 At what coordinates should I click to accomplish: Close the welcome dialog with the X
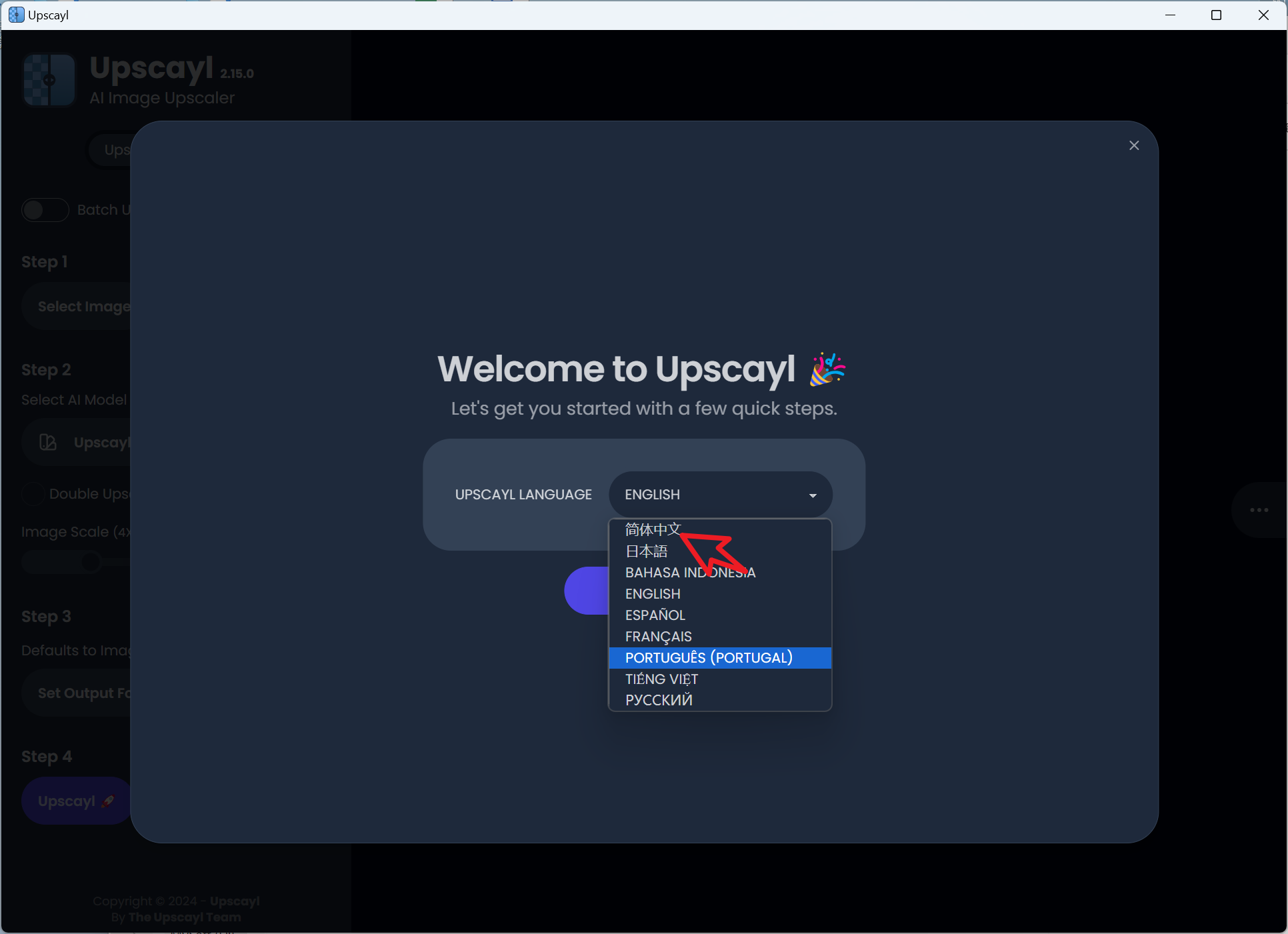1134,145
